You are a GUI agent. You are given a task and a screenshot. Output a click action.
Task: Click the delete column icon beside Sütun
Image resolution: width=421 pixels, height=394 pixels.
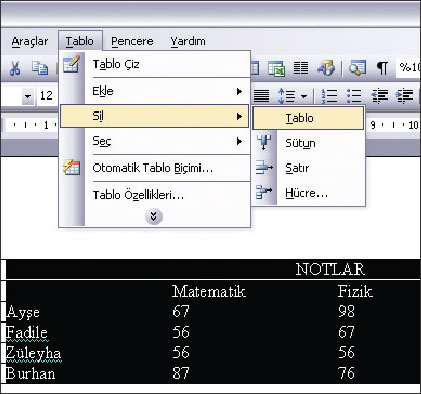pos(264,143)
